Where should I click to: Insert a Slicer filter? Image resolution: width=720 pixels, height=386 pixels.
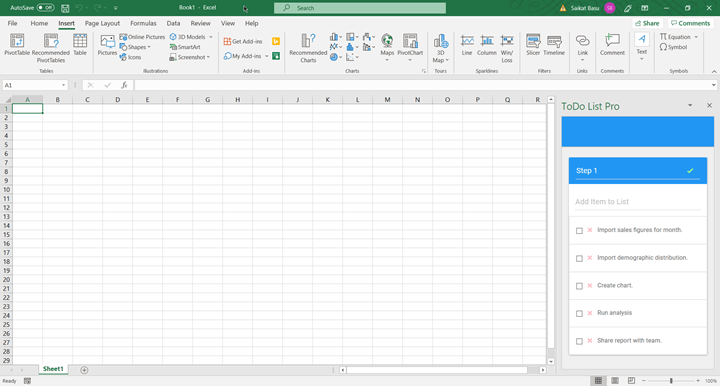pos(533,45)
